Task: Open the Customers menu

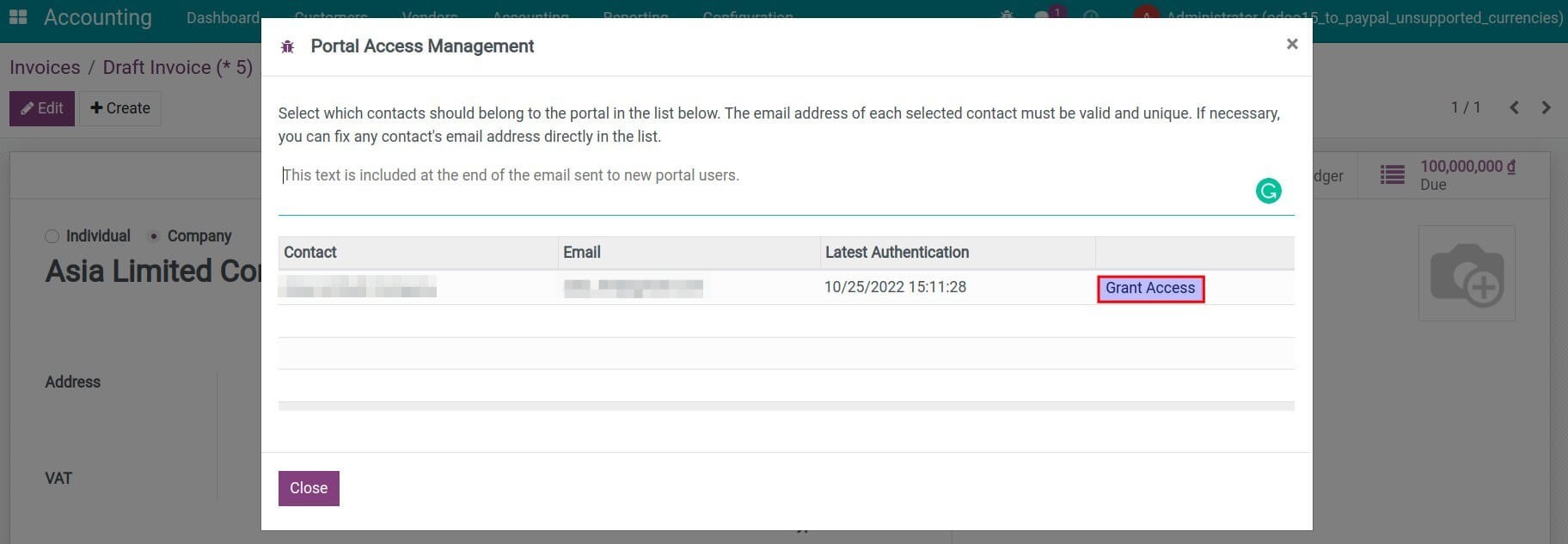Action: [330, 17]
